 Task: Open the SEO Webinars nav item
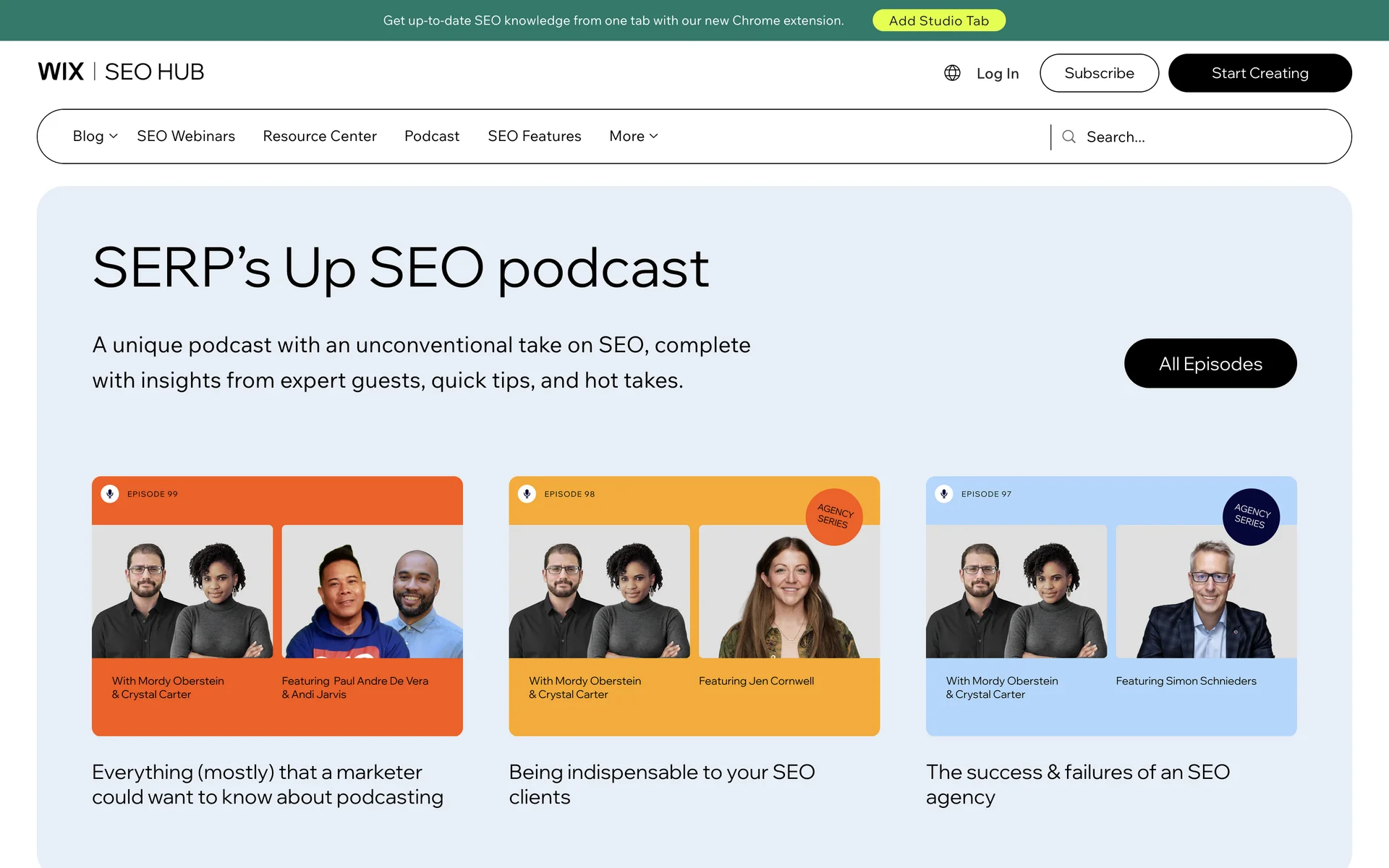186,136
